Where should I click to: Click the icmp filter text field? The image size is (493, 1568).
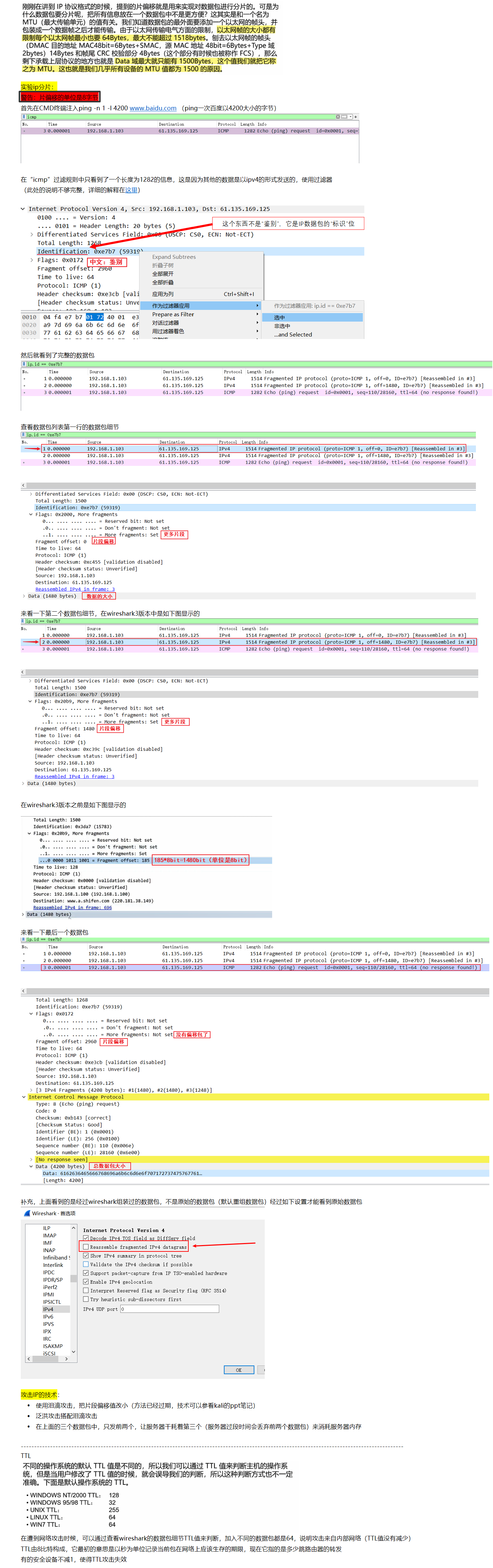click(181, 117)
